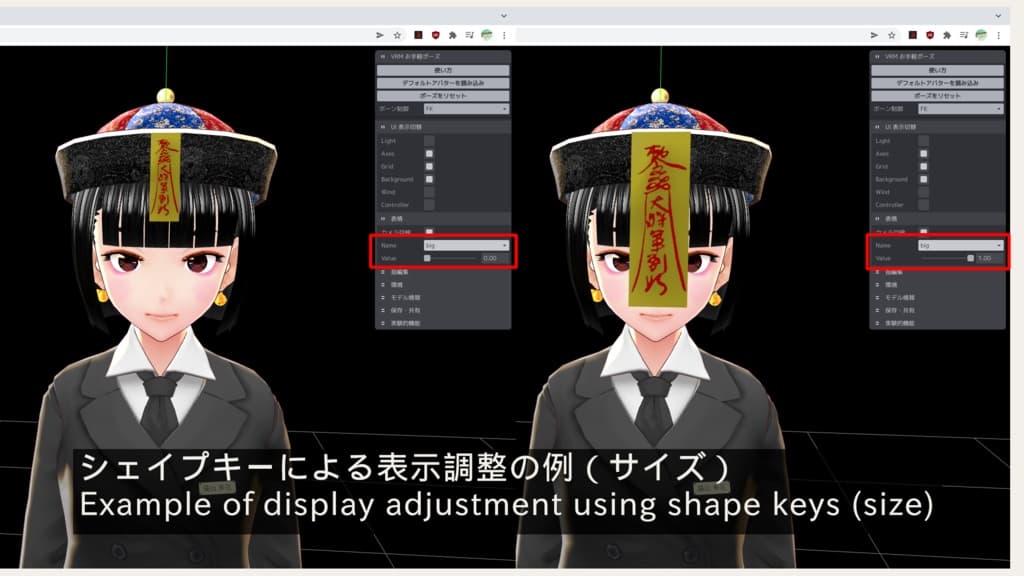Toggle the Background visibility checkbox
This screenshot has height=576, width=1024.
point(429,177)
